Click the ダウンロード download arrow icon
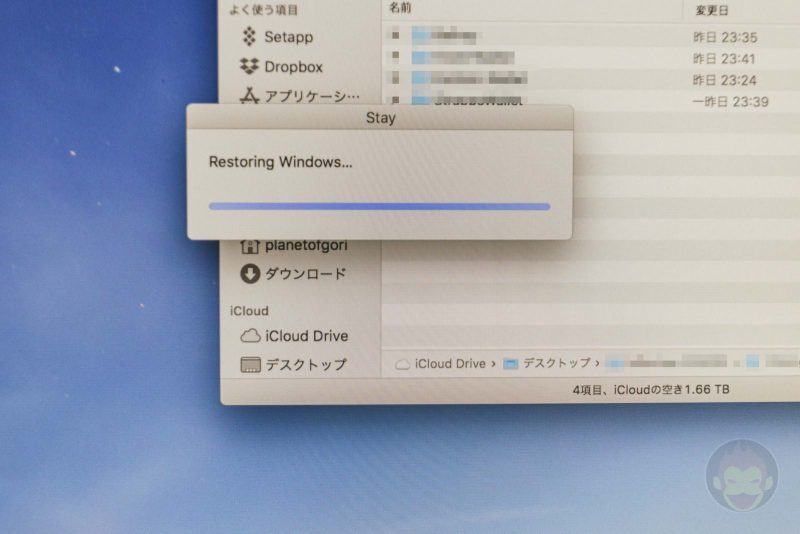The width and height of the screenshot is (800, 534). tap(250, 273)
